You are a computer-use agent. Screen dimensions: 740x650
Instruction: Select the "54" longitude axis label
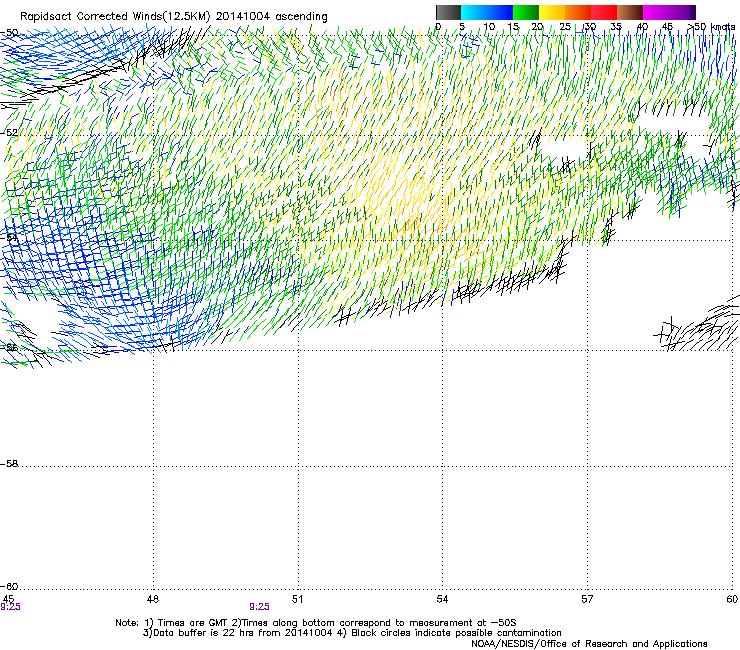(442, 599)
